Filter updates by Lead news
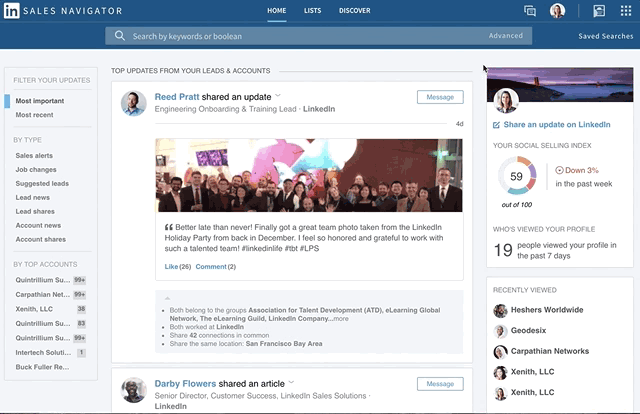 click(x=33, y=197)
